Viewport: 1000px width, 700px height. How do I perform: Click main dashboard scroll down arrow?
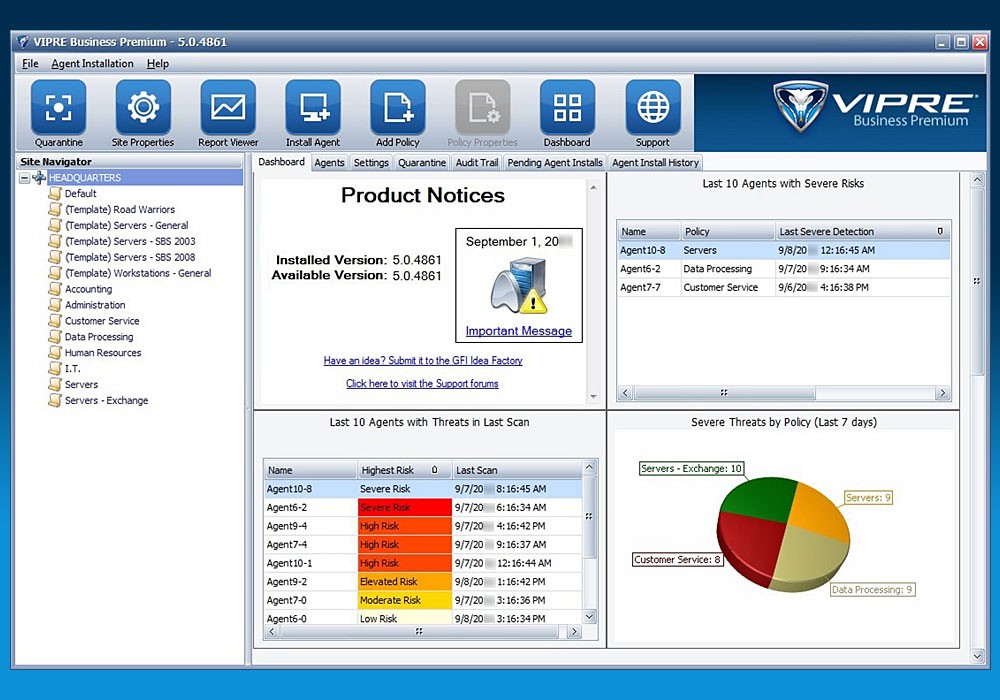click(x=977, y=656)
